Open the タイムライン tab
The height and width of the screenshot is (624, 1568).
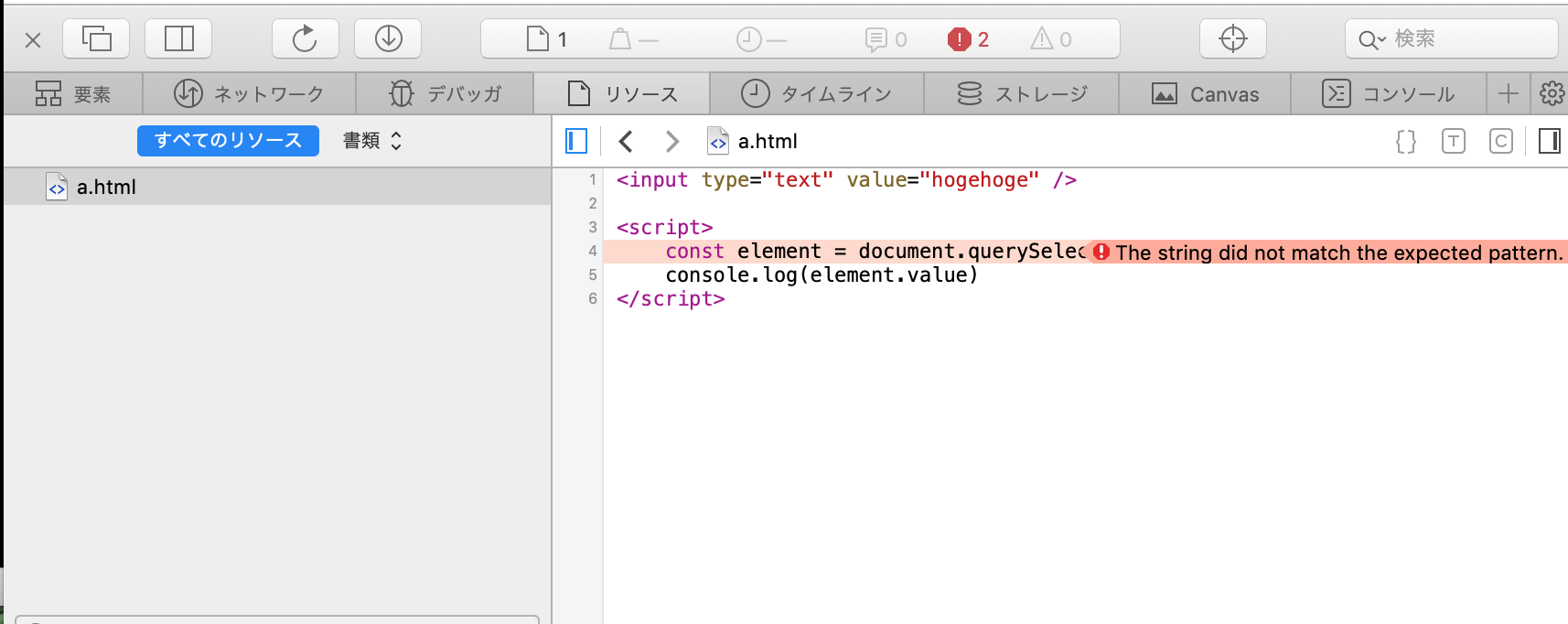[816, 93]
